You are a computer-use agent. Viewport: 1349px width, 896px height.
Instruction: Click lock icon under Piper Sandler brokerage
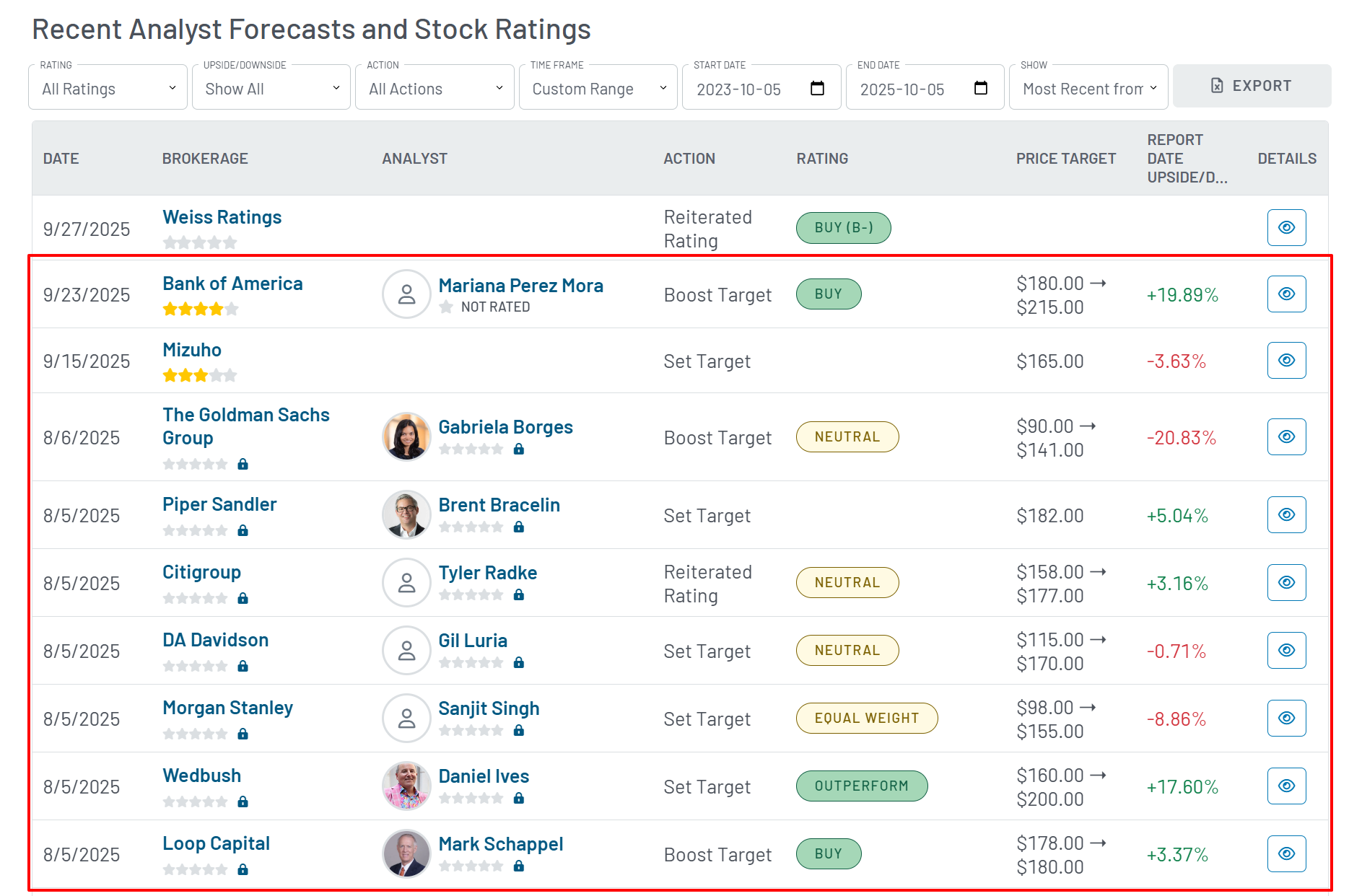243,530
